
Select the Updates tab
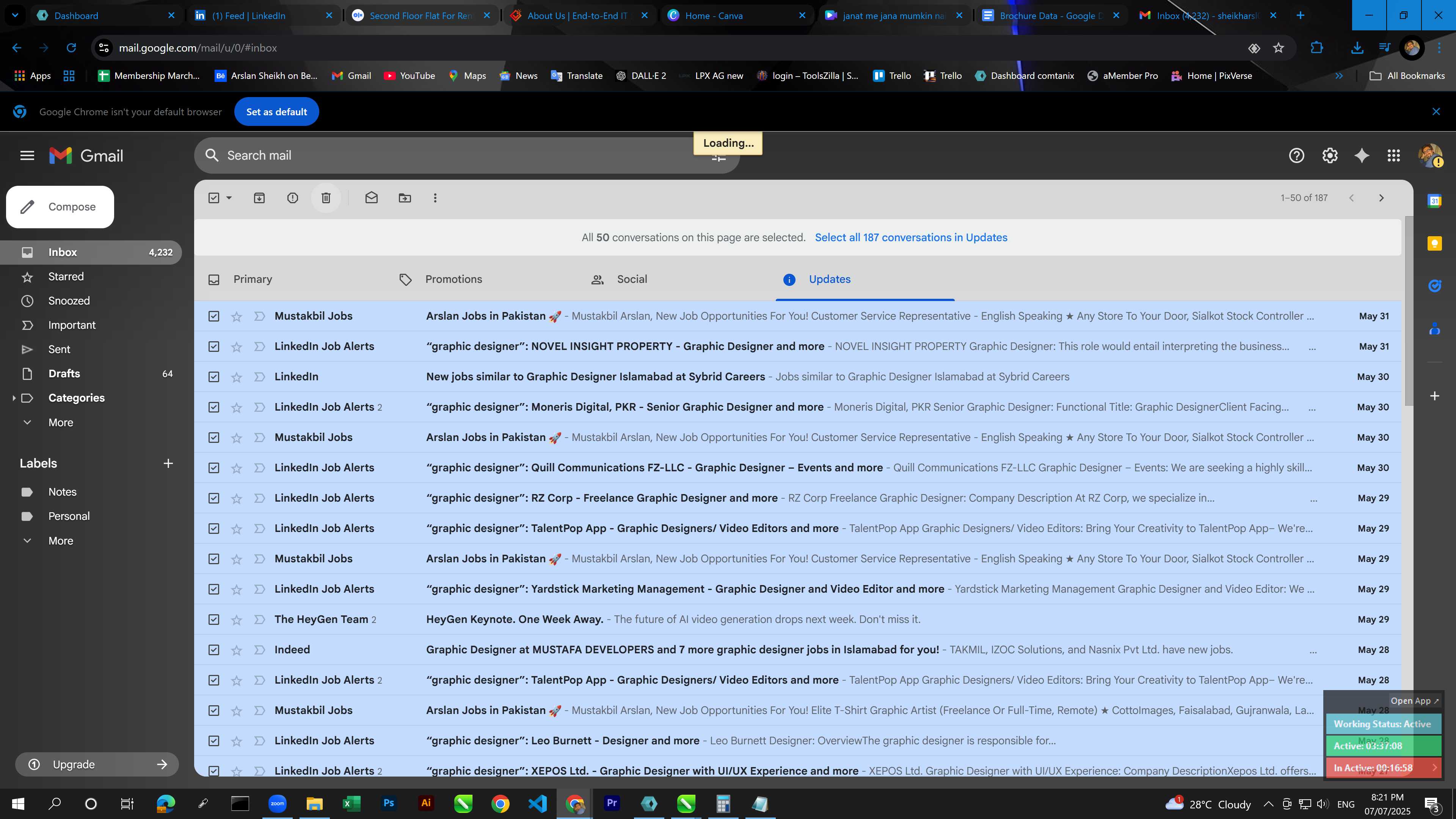[x=829, y=279]
